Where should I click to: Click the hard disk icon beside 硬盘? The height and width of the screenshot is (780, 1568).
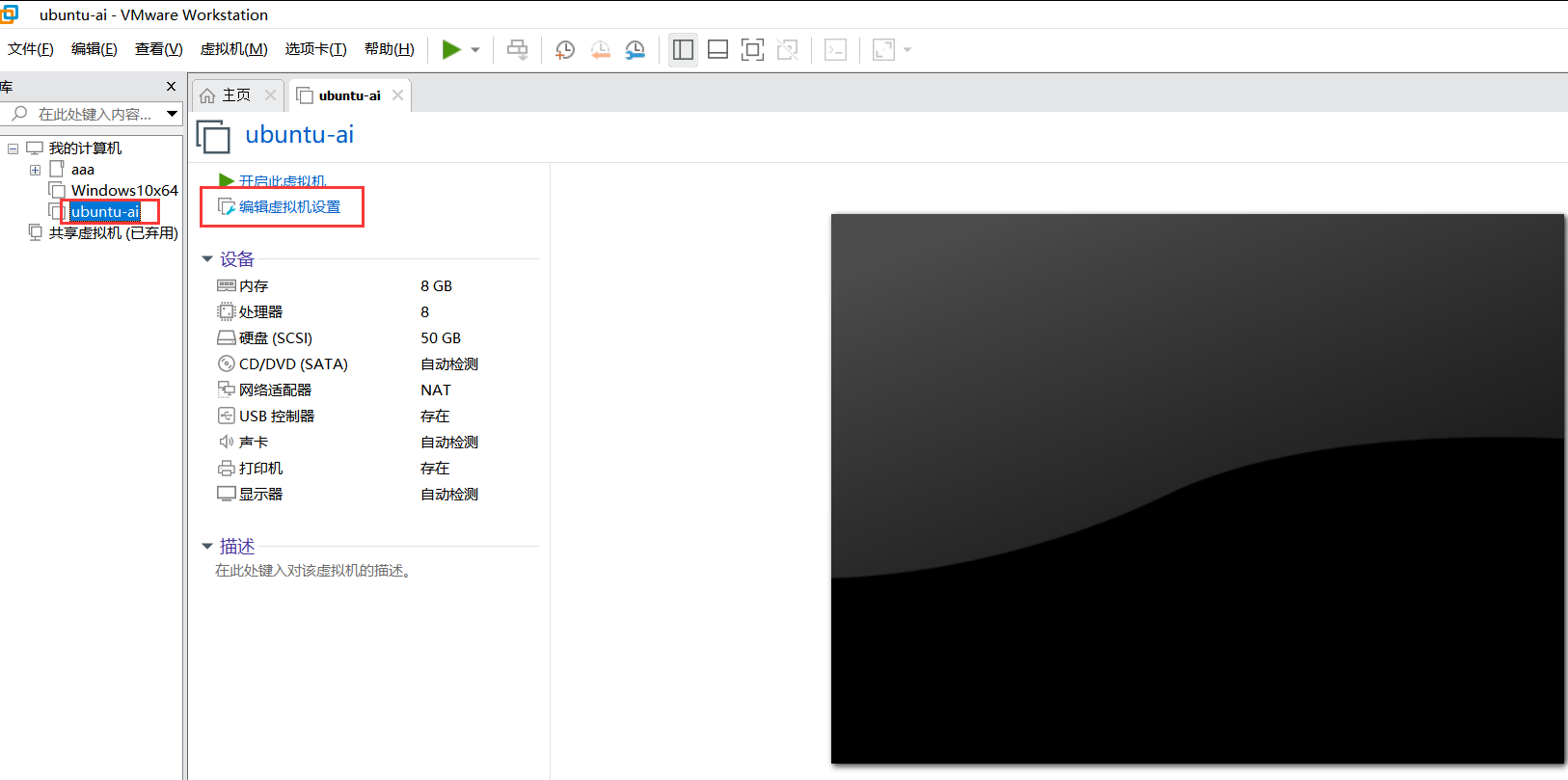pyautogui.click(x=227, y=338)
